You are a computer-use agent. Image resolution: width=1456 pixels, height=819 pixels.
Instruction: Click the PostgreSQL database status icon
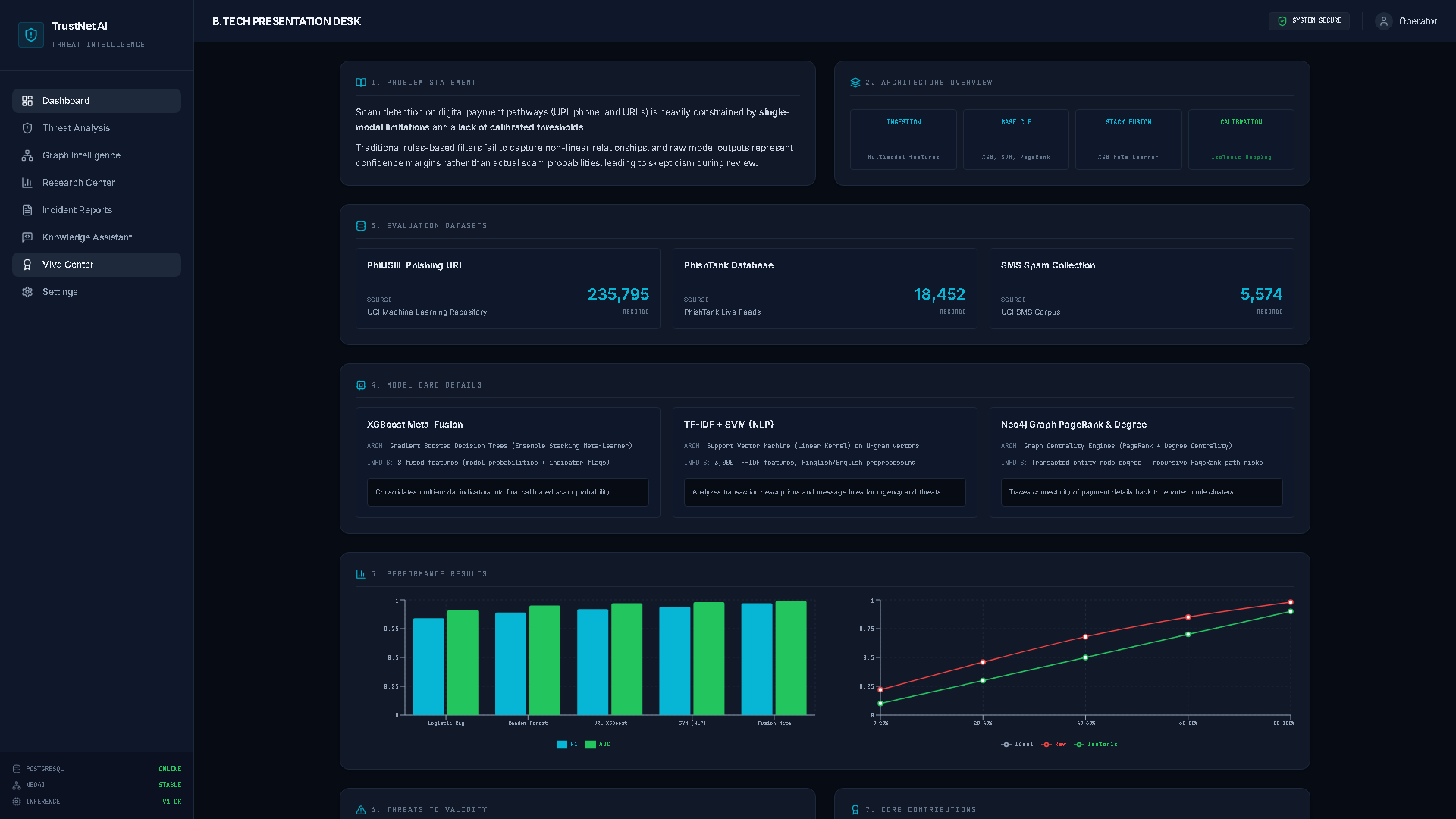tap(17, 769)
